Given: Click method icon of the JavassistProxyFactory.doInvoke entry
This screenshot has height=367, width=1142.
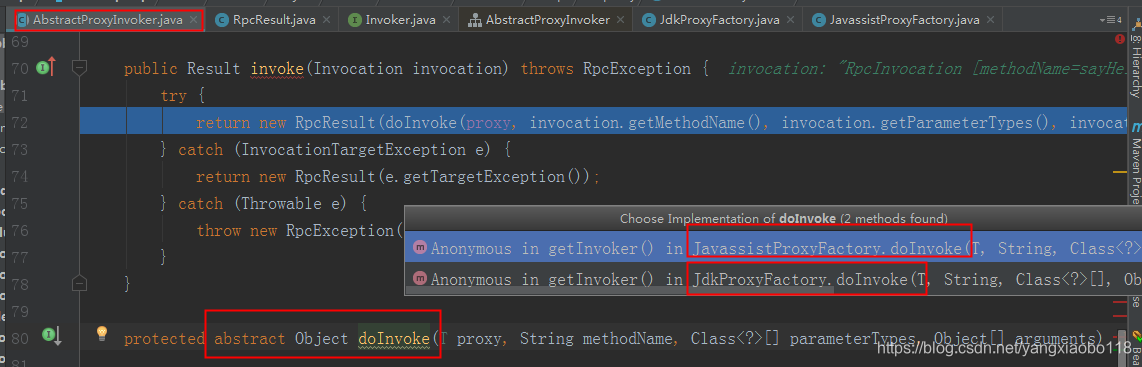Looking at the screenshot, I should tap(420, 248).
